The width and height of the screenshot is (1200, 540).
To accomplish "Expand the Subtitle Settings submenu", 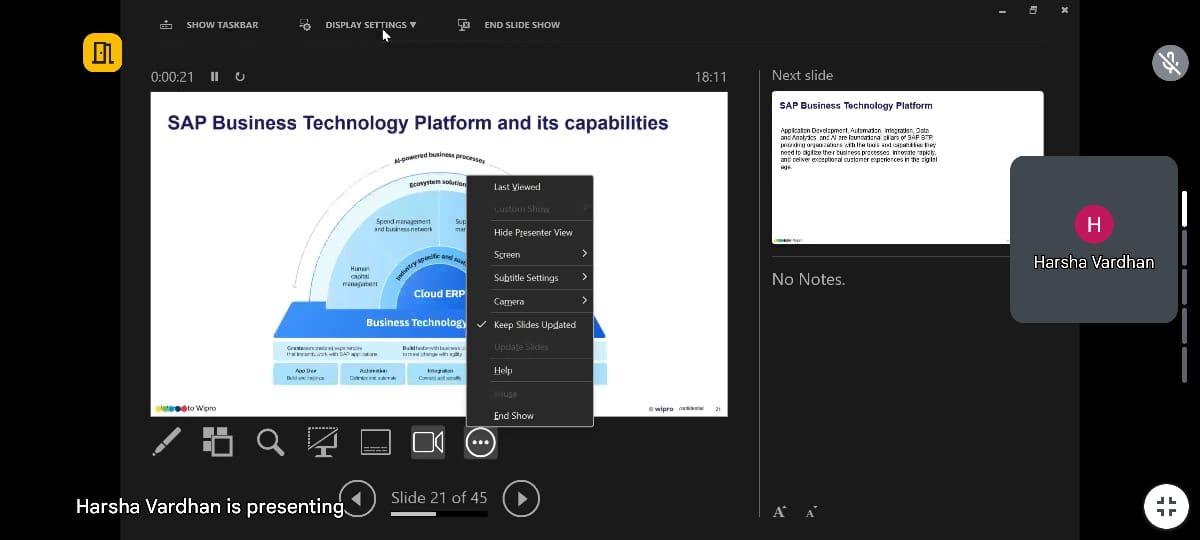I will pos(530,278).
